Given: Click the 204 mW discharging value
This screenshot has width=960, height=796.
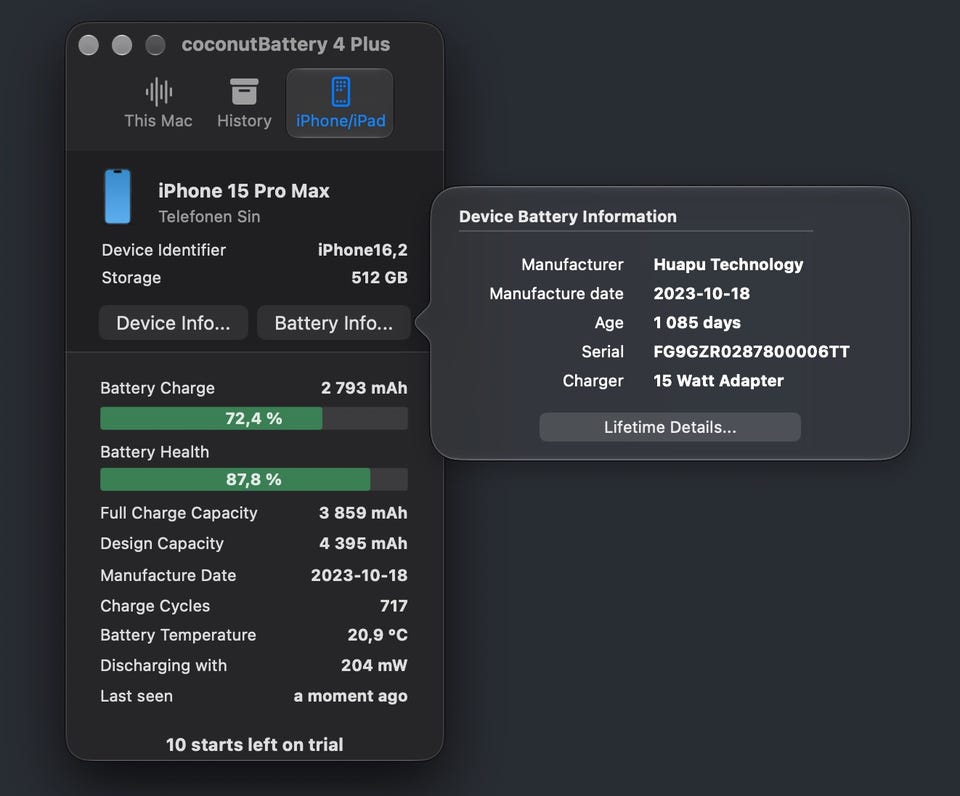Looking at the screenshot, I should click(x=374, y=665).
